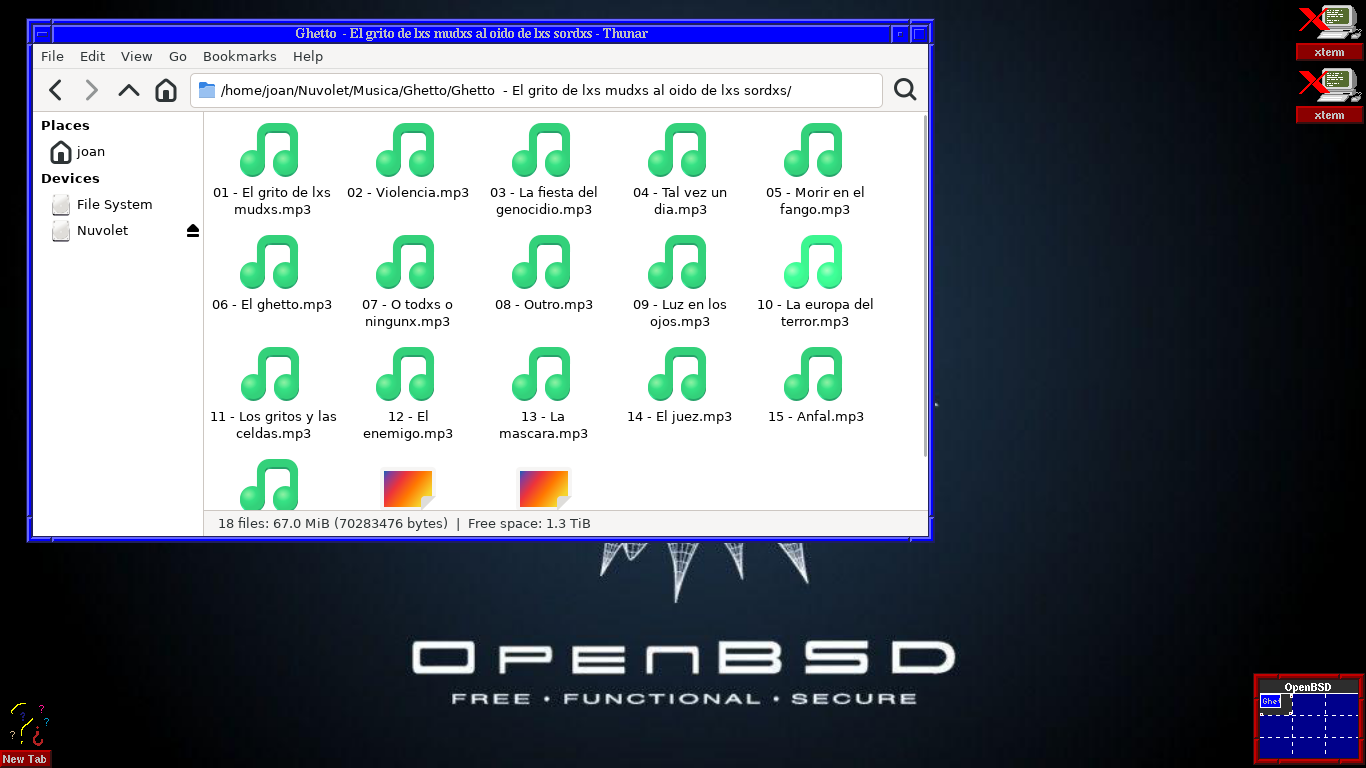The height and width of the screenshot is (768, 1366).
Task: Select 10 - La europa del terror.mp3 icon
Action: pos(814,262)
